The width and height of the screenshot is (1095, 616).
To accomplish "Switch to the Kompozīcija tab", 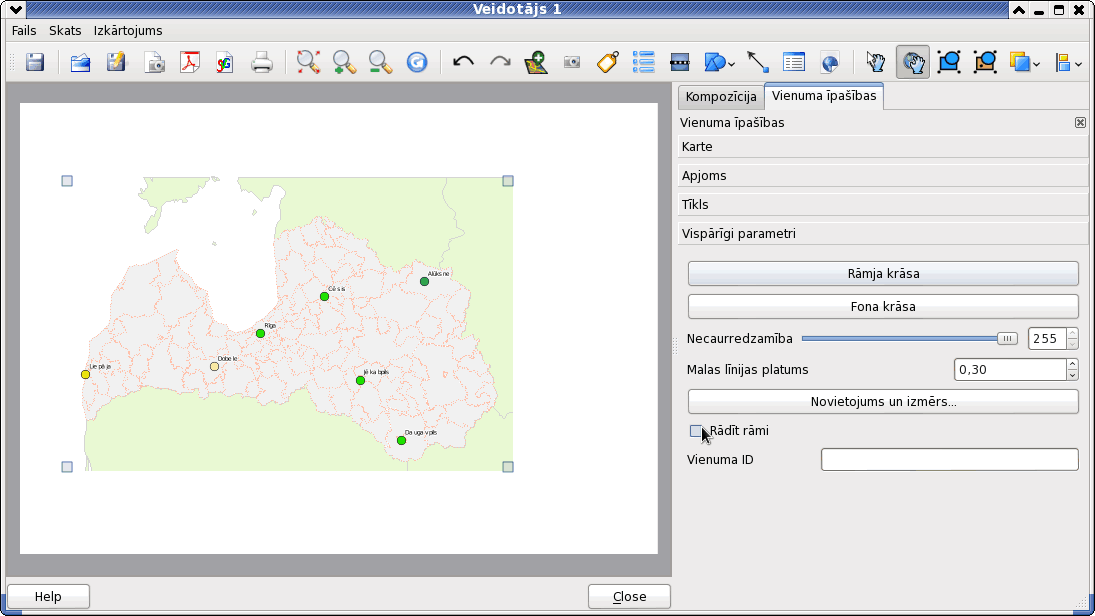I will (721, 96).
